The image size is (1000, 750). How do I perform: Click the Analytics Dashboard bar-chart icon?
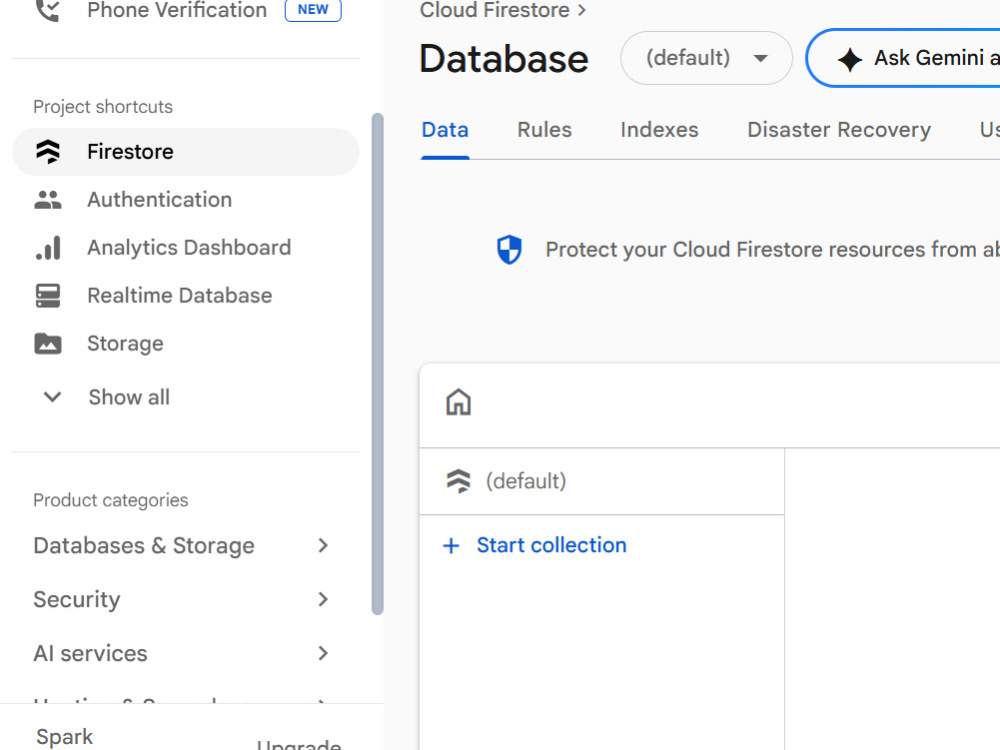pyautogui.click(x=48, y=247)
